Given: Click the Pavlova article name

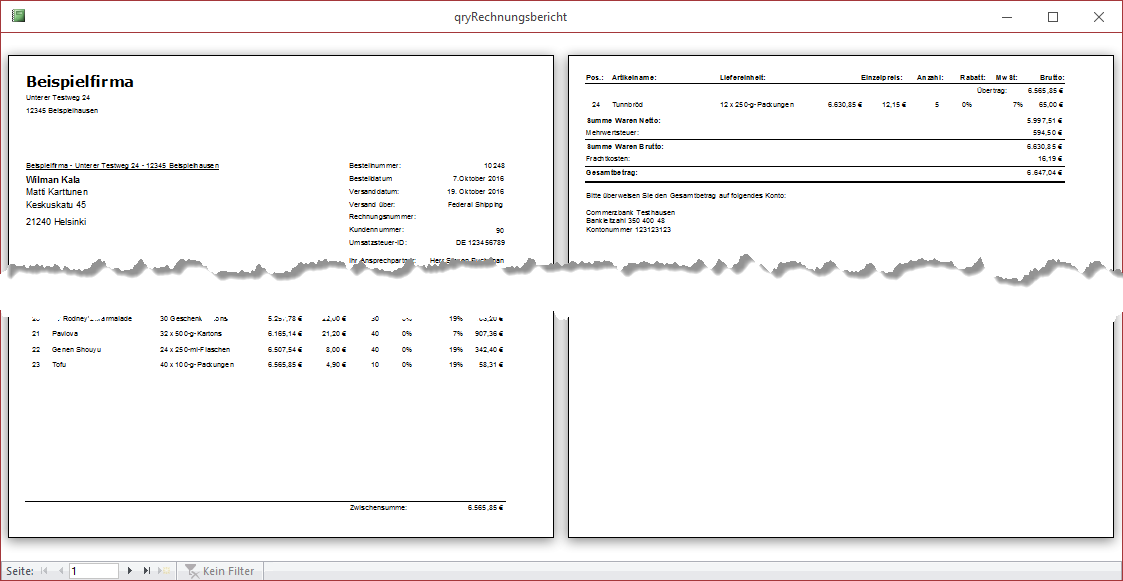Looking at the screenshot, I should click(x=65, y=334).
